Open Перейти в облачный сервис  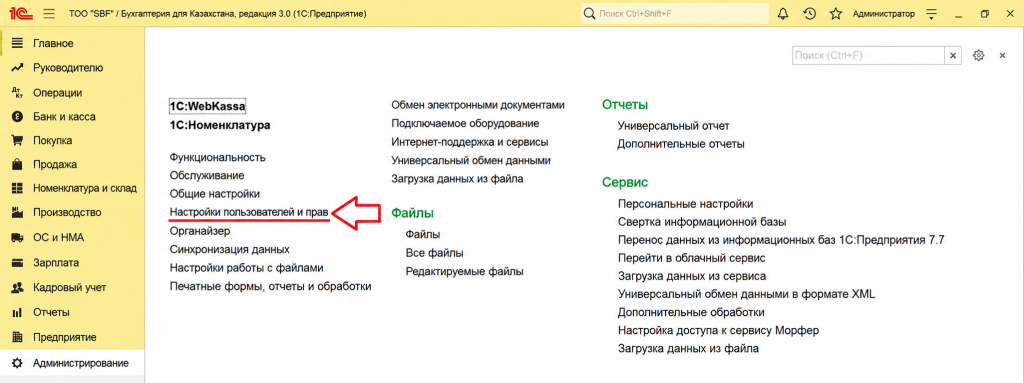(x=692, y=258)
